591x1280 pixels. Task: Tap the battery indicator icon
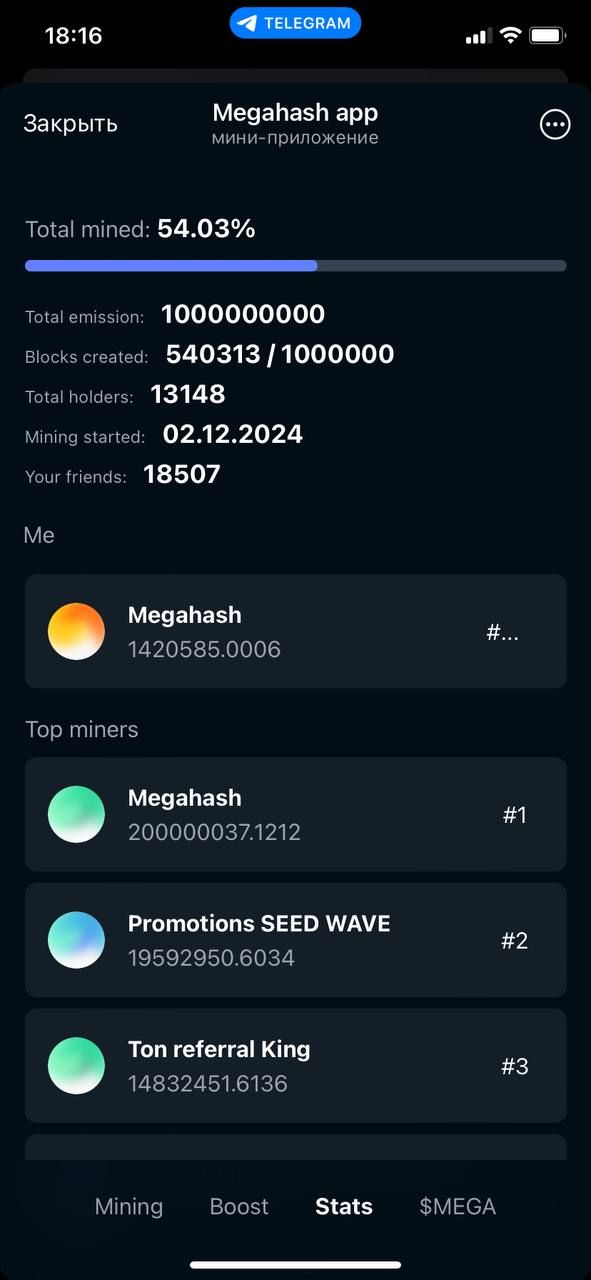pyautogui.click(x=548, y=36)
